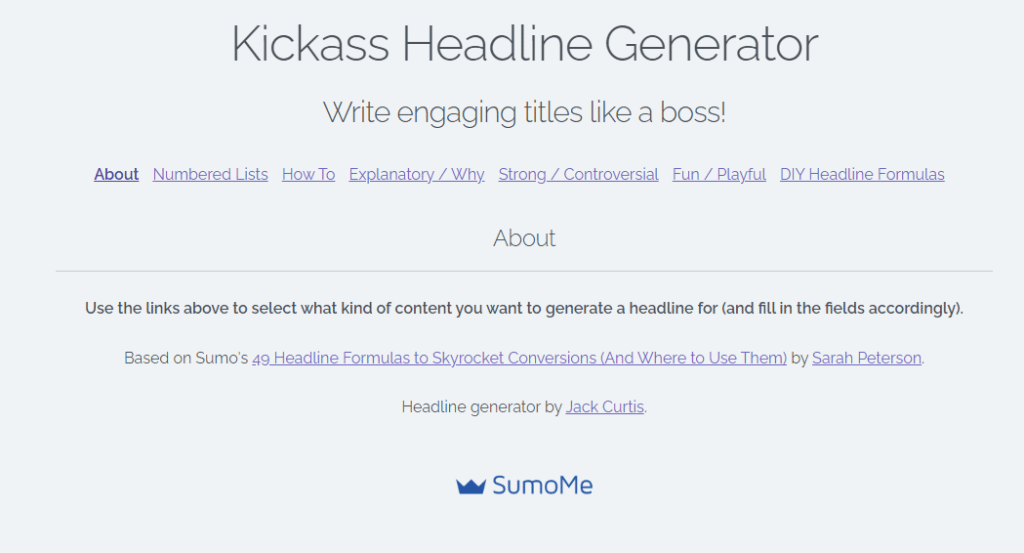Screen dimensions: 1024x553
Task: Open DIY Headline Formulas
Action: click(862, 174)
